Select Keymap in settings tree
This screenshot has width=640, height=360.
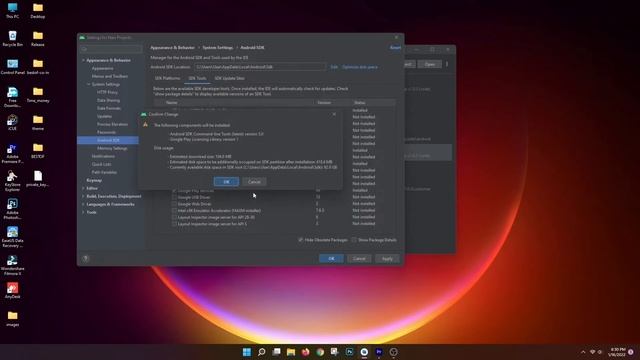pyautogui.click(x=94, y=180)
